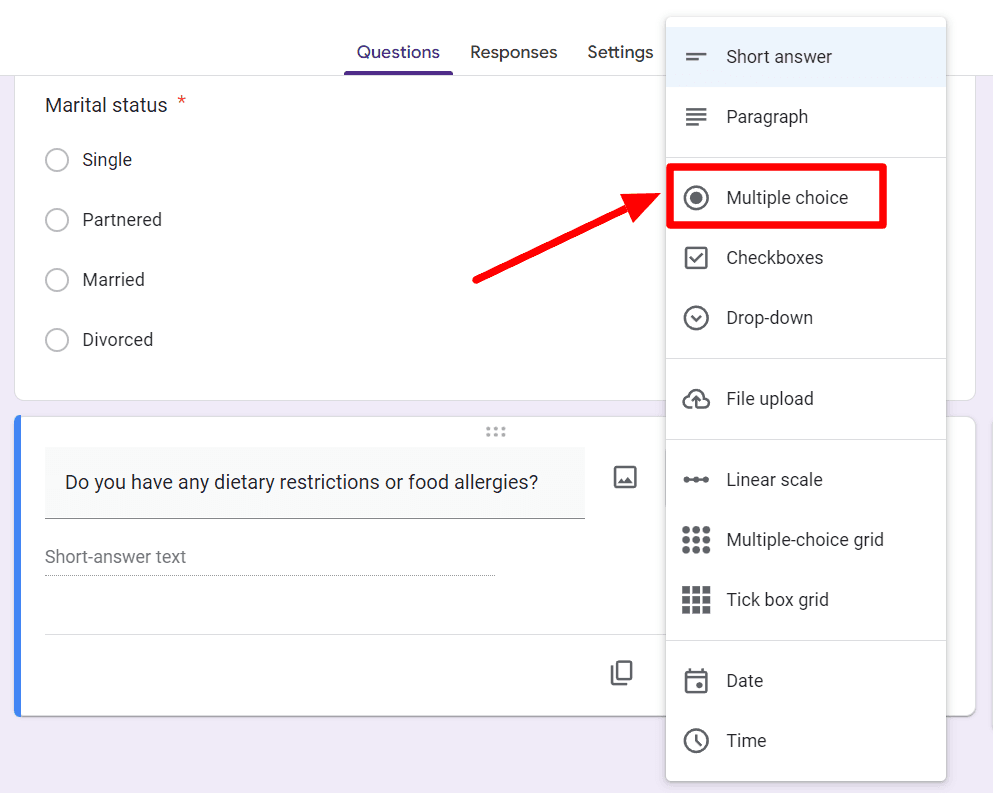Switch to the Responses tab
993x793 pixels.
coord(514,52)
